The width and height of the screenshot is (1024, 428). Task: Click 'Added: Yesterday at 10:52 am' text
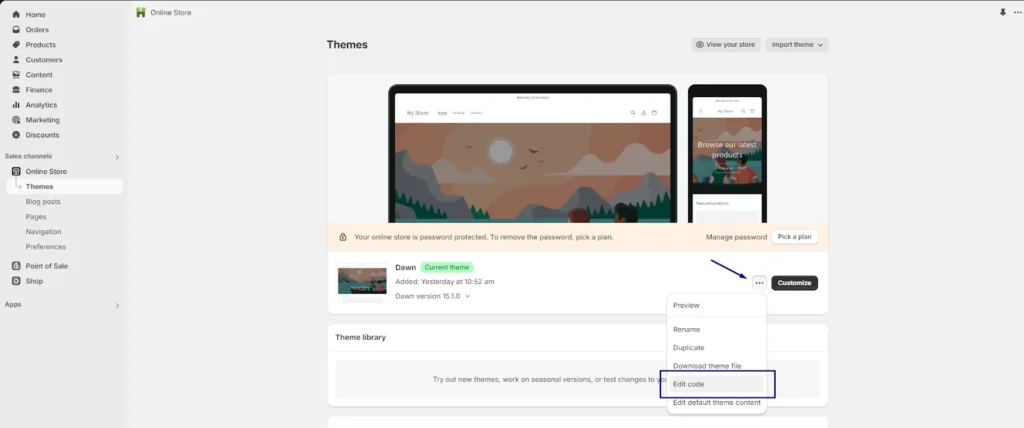tap(445, 282)
